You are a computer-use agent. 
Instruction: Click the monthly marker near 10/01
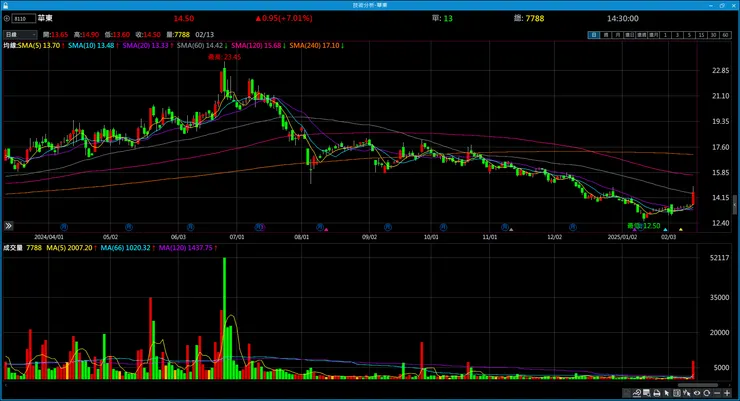443,227
